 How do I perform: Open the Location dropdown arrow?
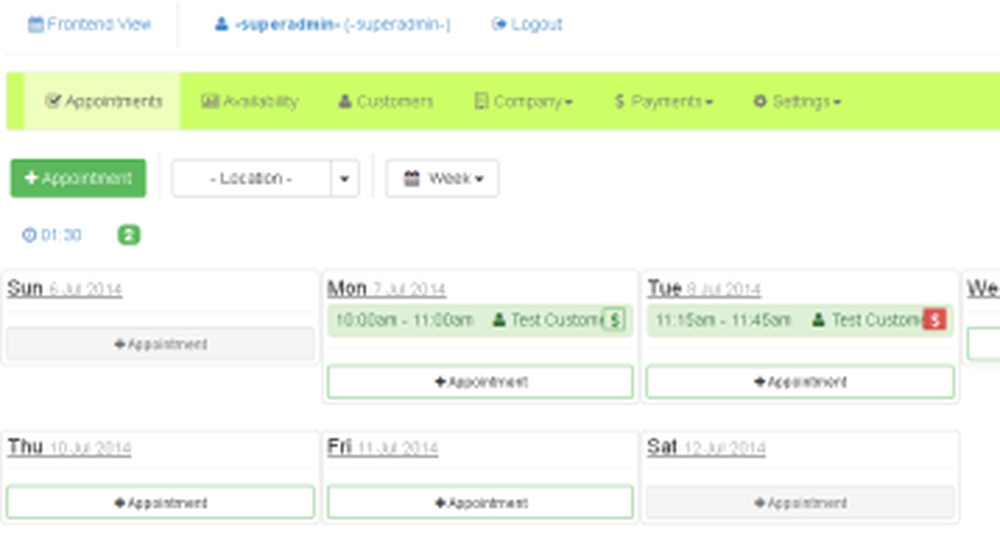coord(344,178)
